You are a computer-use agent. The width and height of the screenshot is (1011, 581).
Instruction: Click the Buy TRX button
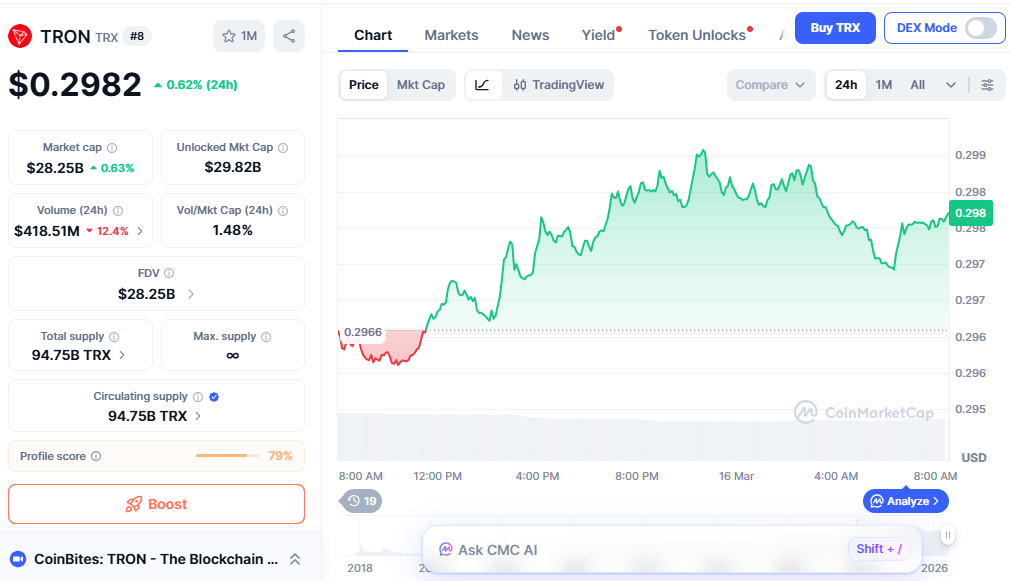[x=835, y=28]
